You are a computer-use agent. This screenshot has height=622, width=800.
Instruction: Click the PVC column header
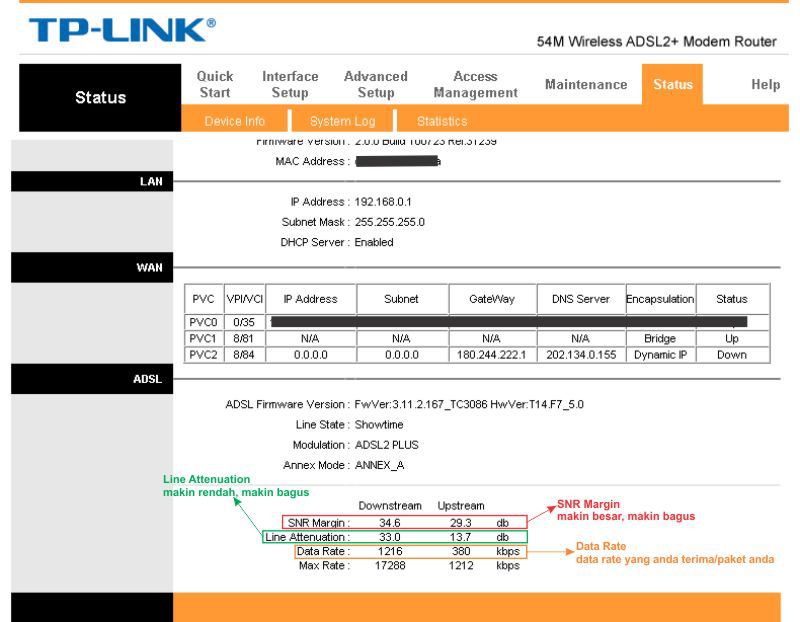click(203, 299)
